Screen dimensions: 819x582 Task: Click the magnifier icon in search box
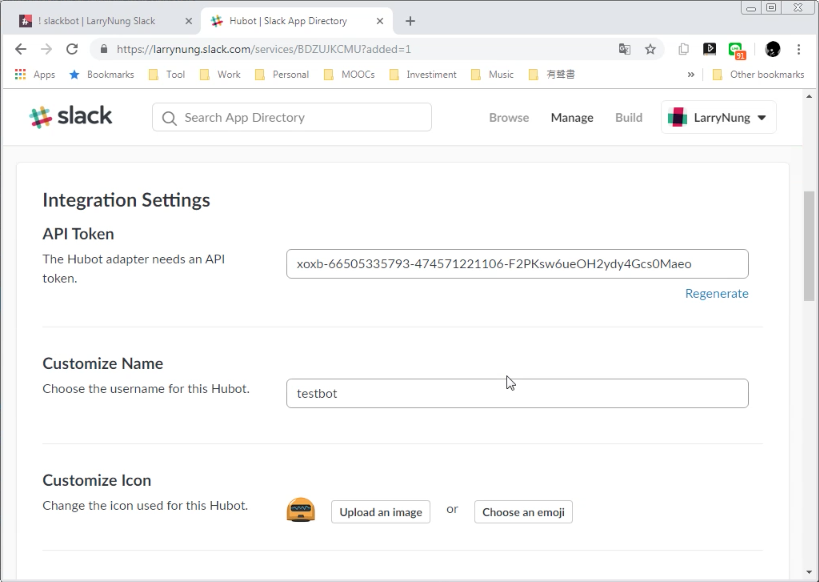click(169, 118)
